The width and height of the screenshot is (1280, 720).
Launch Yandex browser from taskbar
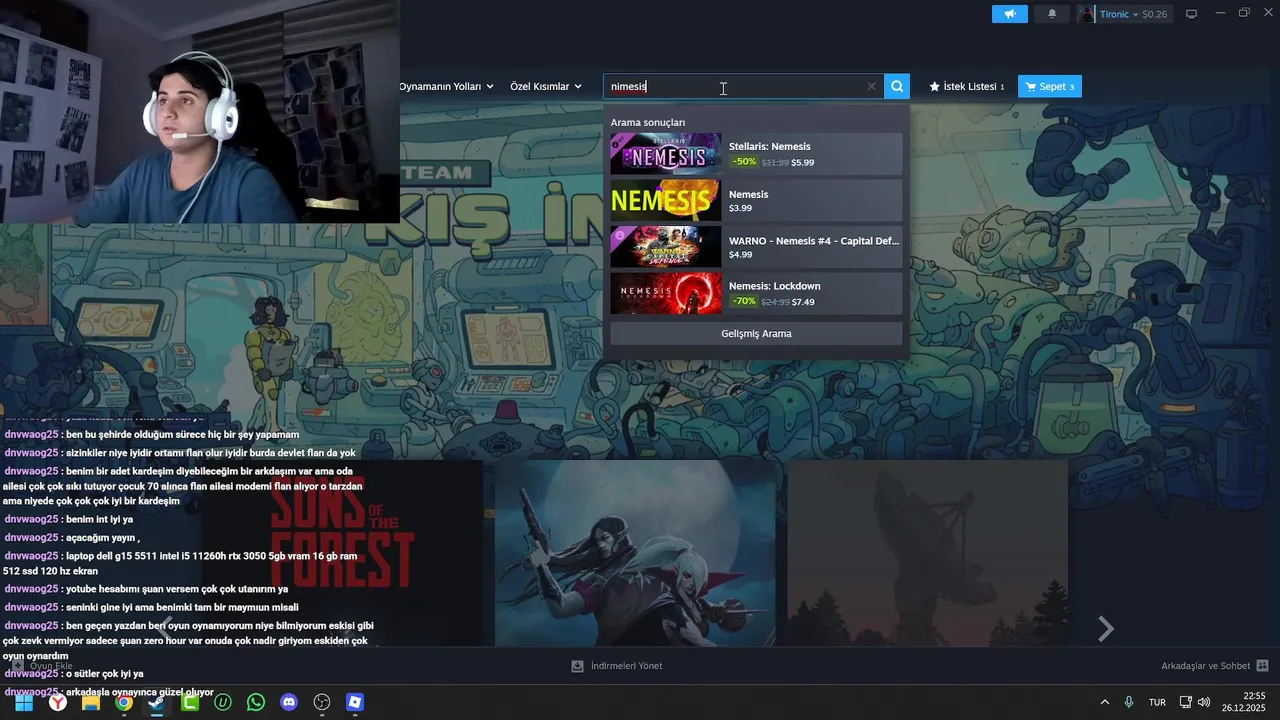pos(58,702)
